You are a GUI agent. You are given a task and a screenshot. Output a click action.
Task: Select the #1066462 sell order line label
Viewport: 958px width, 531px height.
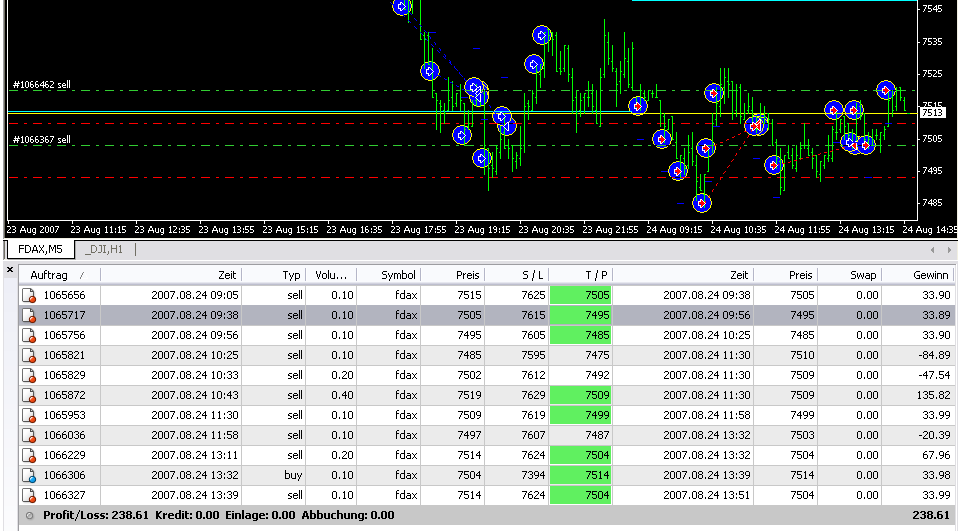pyautogui.click(x=41, y=85)
